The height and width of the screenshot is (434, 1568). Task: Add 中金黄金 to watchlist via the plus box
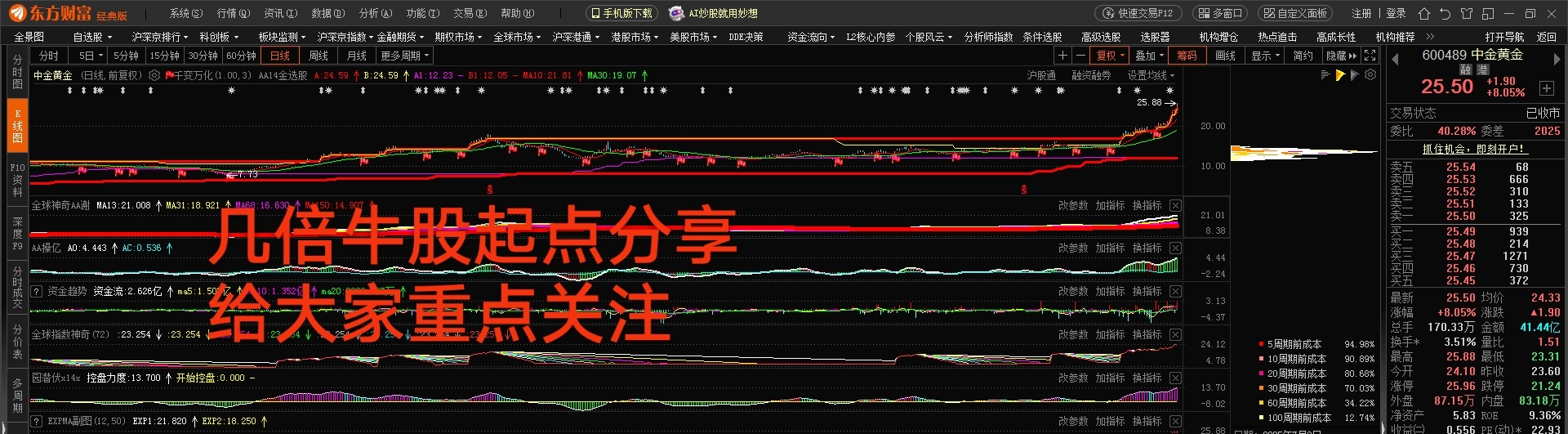[1546, 88]
